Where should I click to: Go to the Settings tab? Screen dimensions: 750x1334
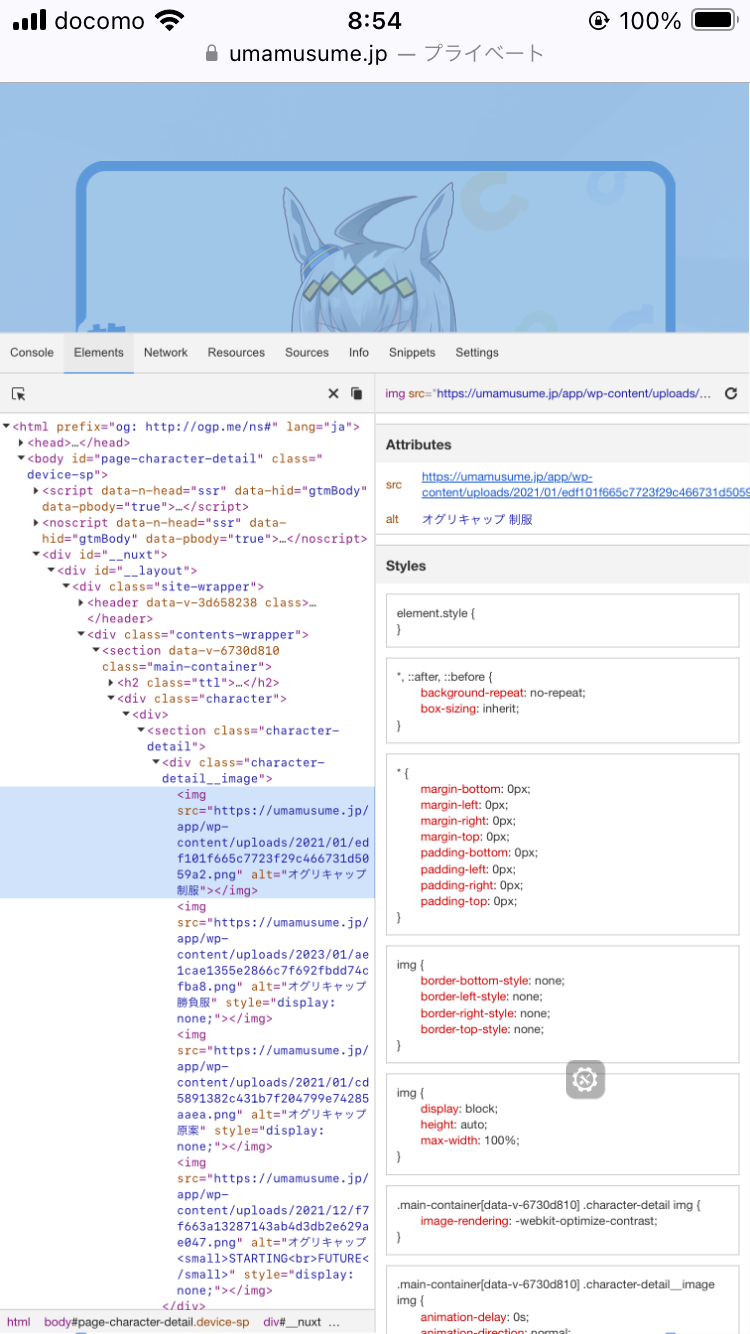pos(477,353)
